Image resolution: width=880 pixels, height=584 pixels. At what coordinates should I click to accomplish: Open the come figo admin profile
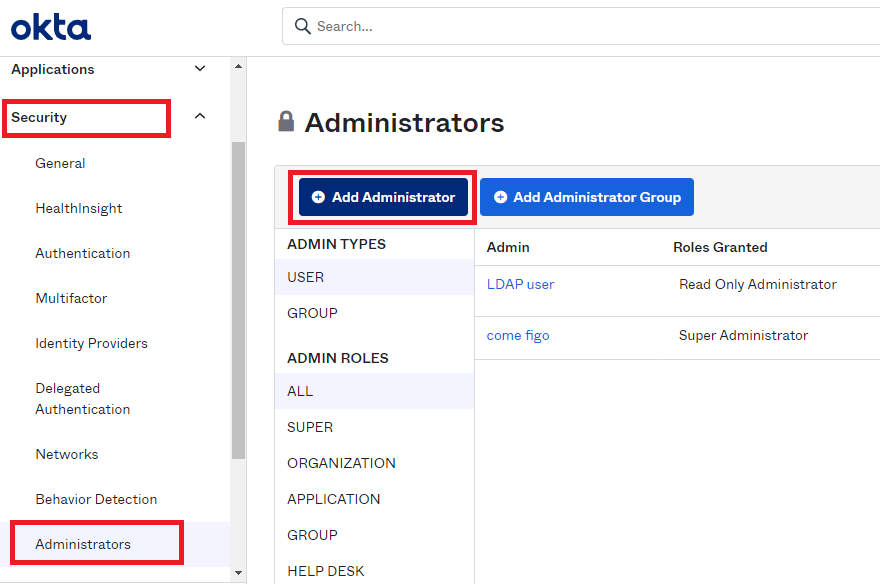[x=518, y=335]
